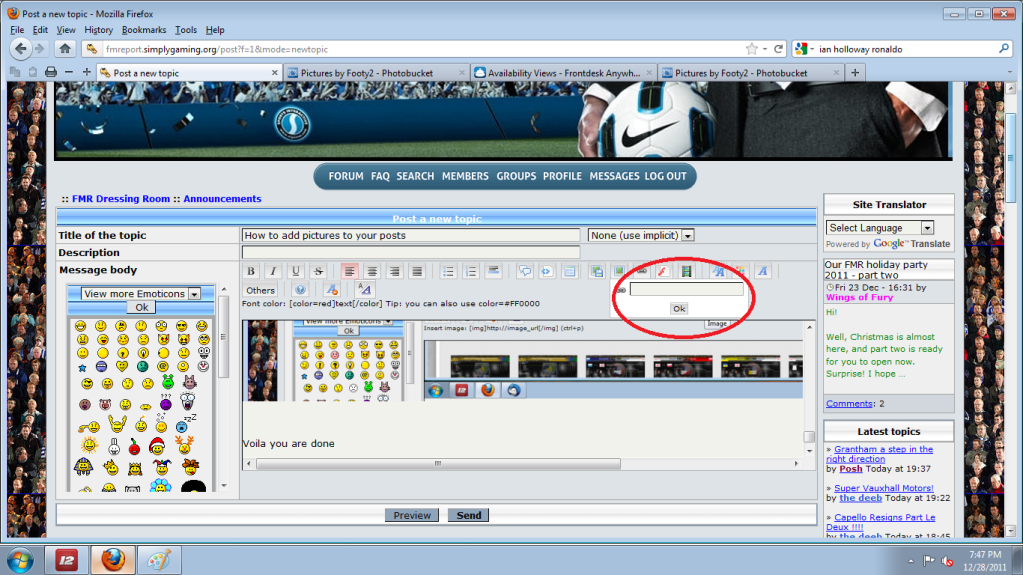Screen dimensions: 1023x575
Task: Open the History menu
Action: 99,30
